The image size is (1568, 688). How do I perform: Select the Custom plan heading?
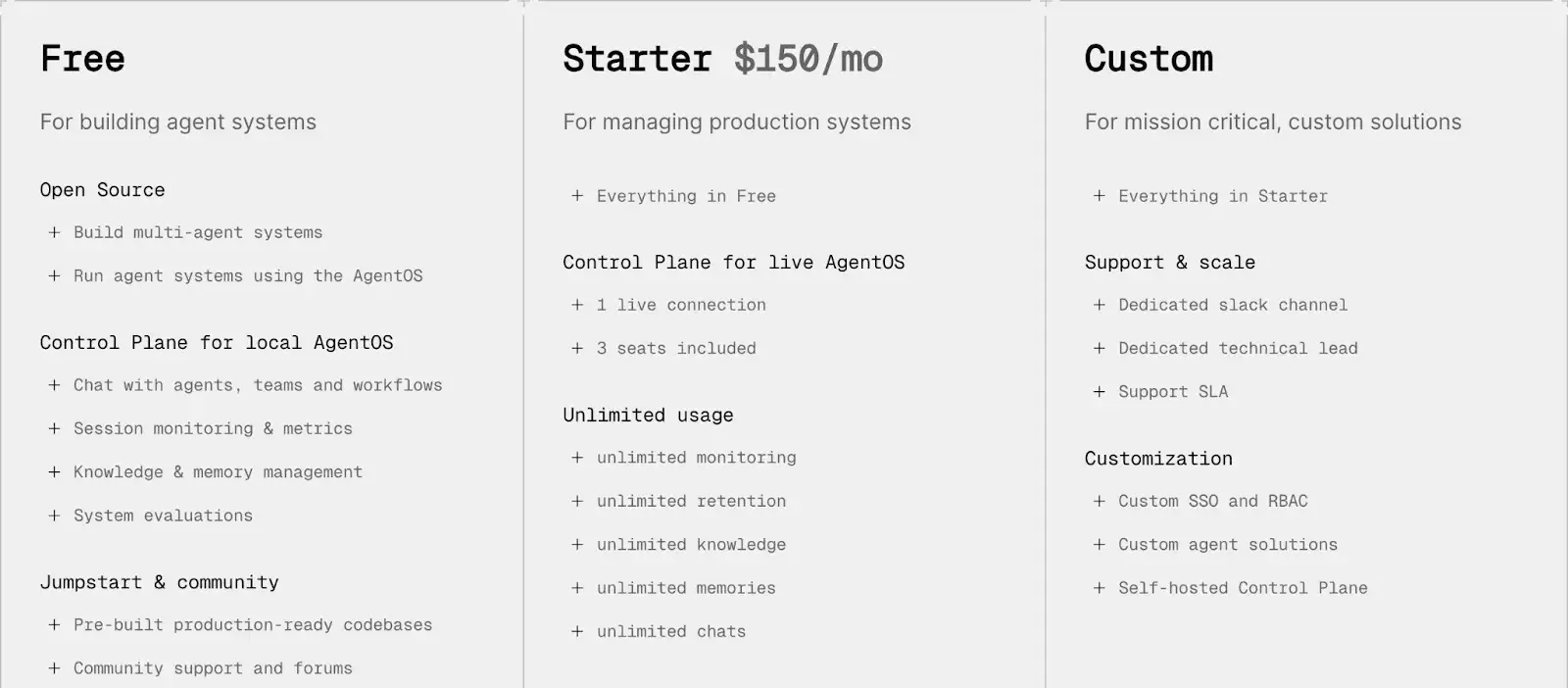pyautogui.click(x=1149, y=59)
